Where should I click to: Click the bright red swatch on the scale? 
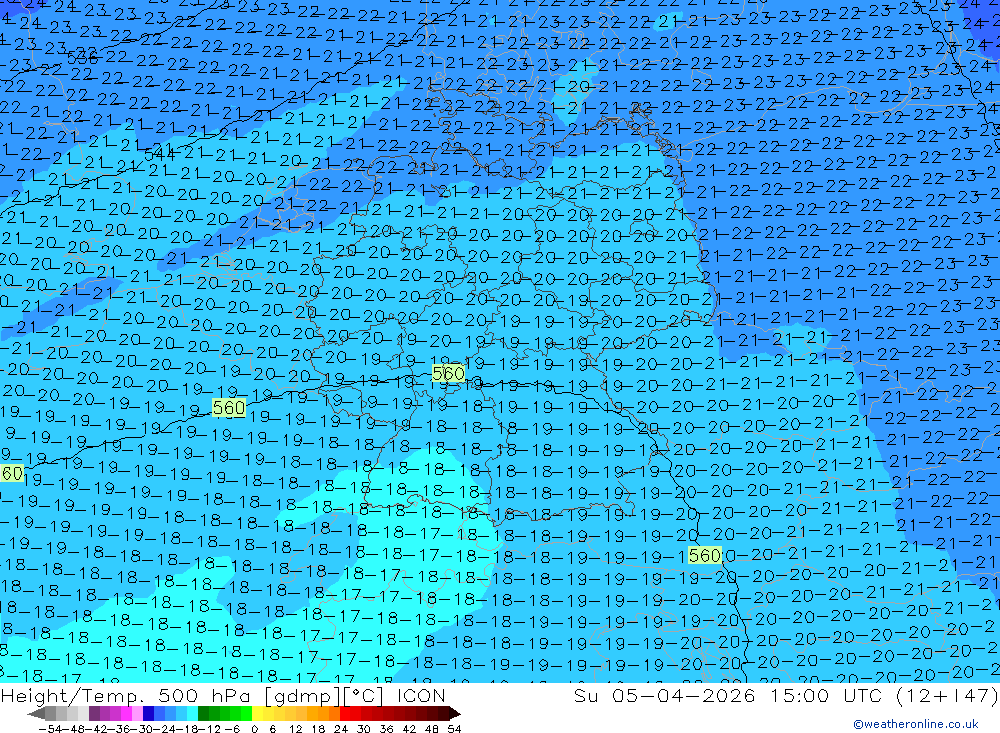click(x=345, y=713)
